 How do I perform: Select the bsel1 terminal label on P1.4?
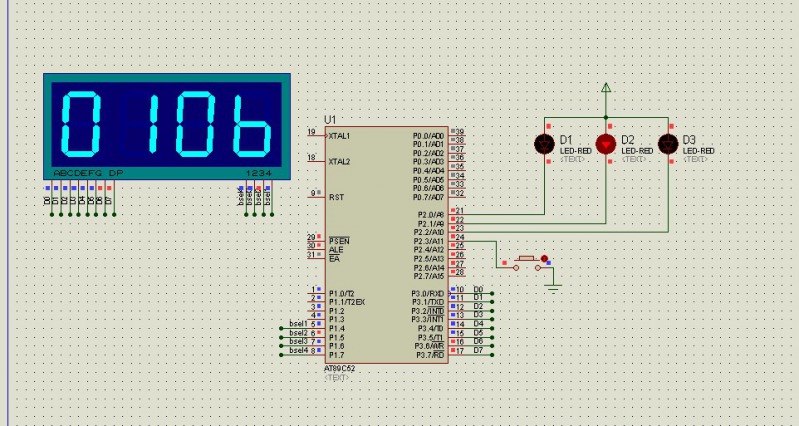click(298, 325)
